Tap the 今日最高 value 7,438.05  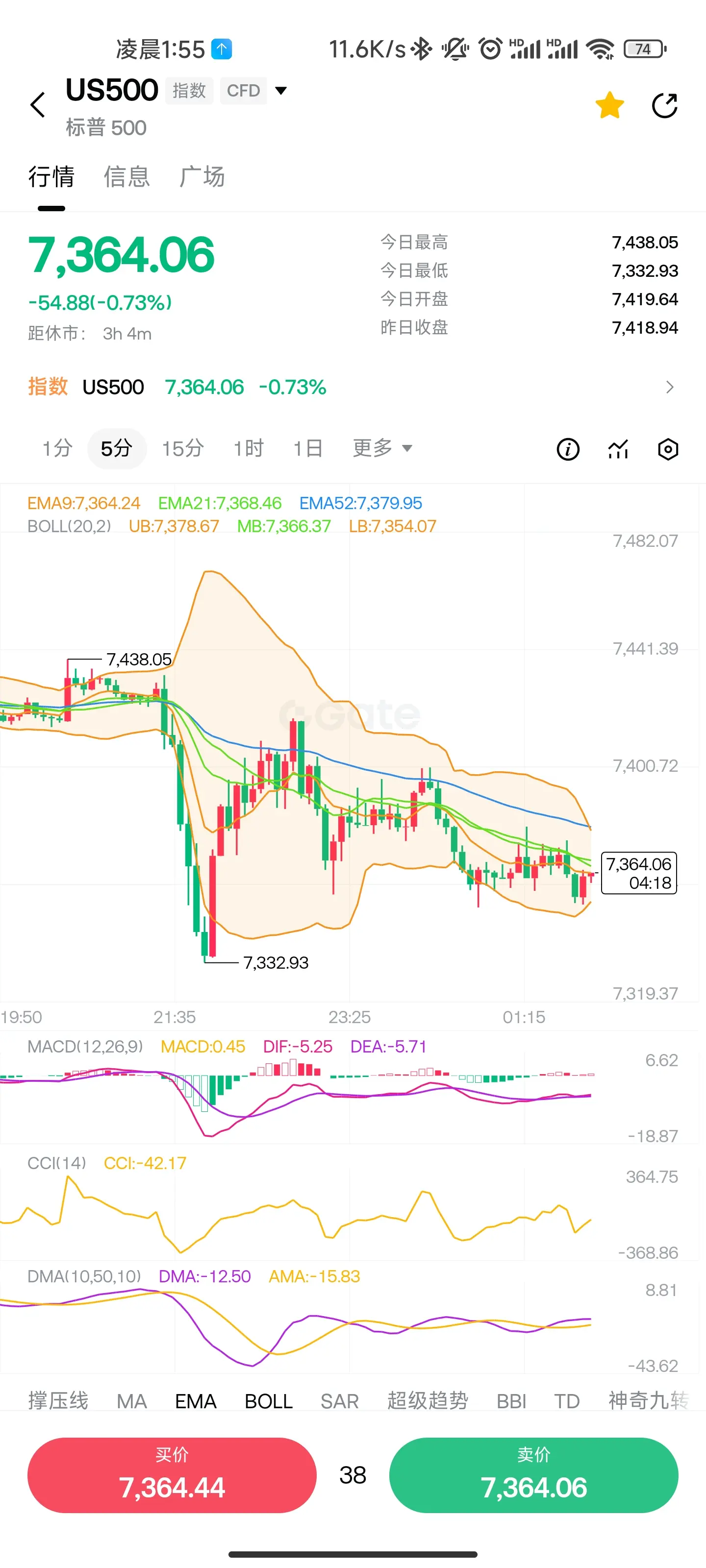click(x=645, y=242)
